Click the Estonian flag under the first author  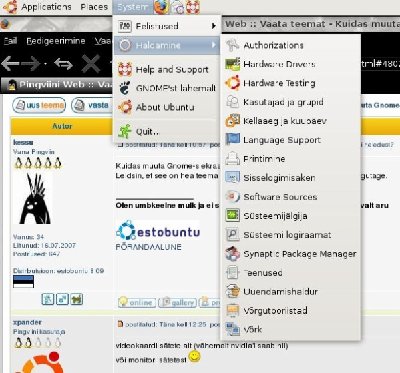(x=23, y=282)
